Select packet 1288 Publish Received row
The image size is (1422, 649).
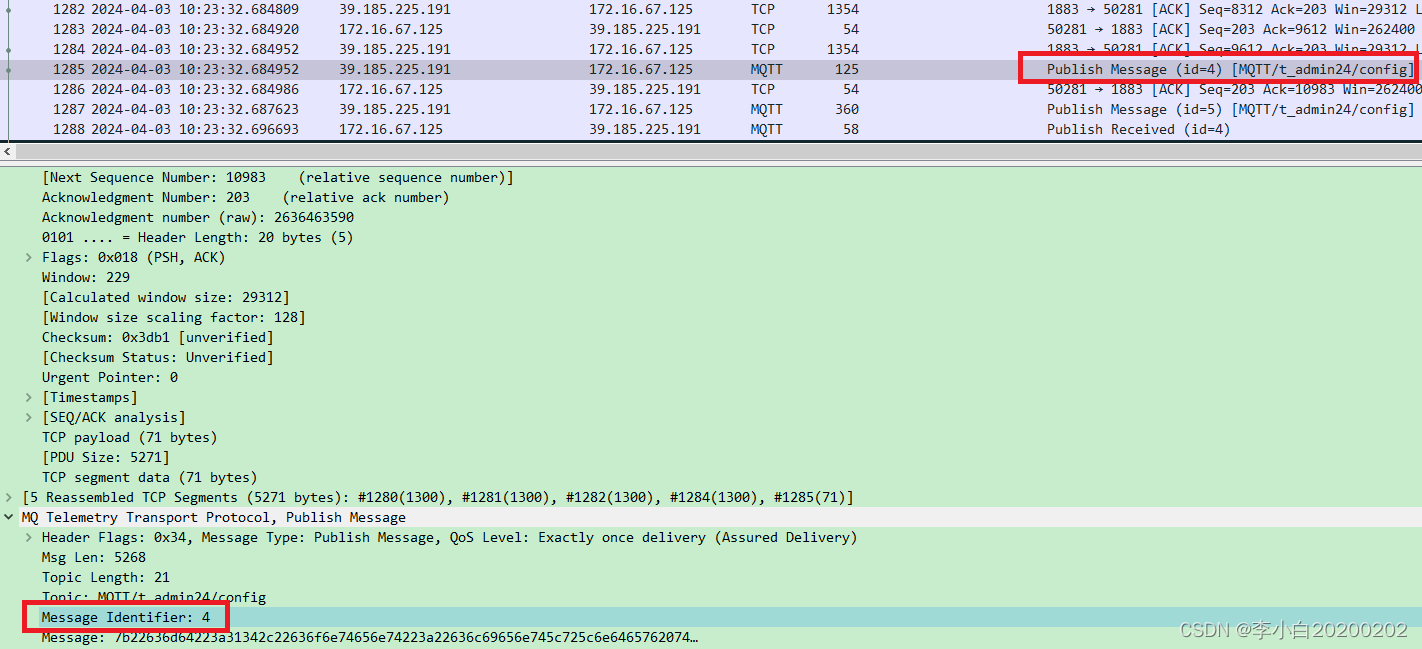(x=400, y=129)
